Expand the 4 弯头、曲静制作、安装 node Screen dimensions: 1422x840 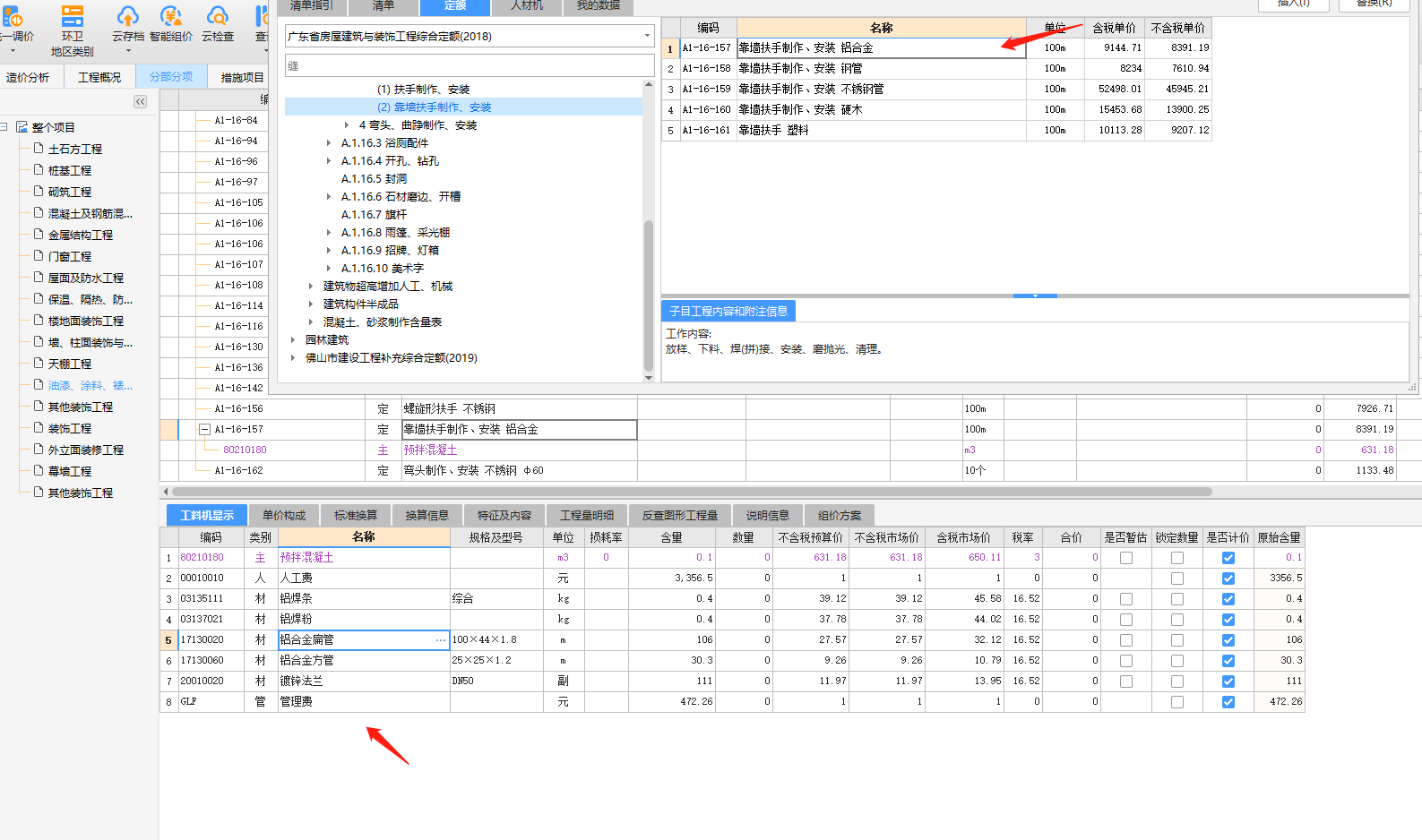pos(348,125)
